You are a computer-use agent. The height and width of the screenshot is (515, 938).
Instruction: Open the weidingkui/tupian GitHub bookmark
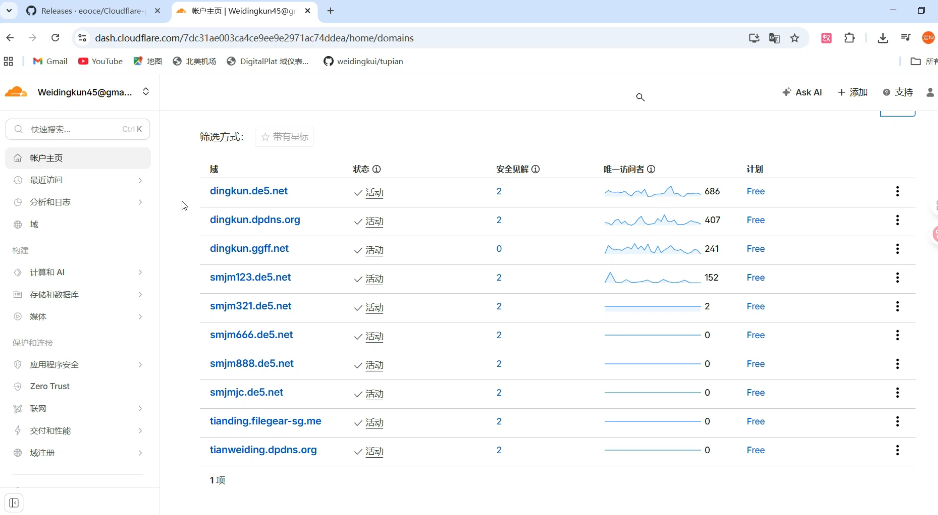(363, 61)
